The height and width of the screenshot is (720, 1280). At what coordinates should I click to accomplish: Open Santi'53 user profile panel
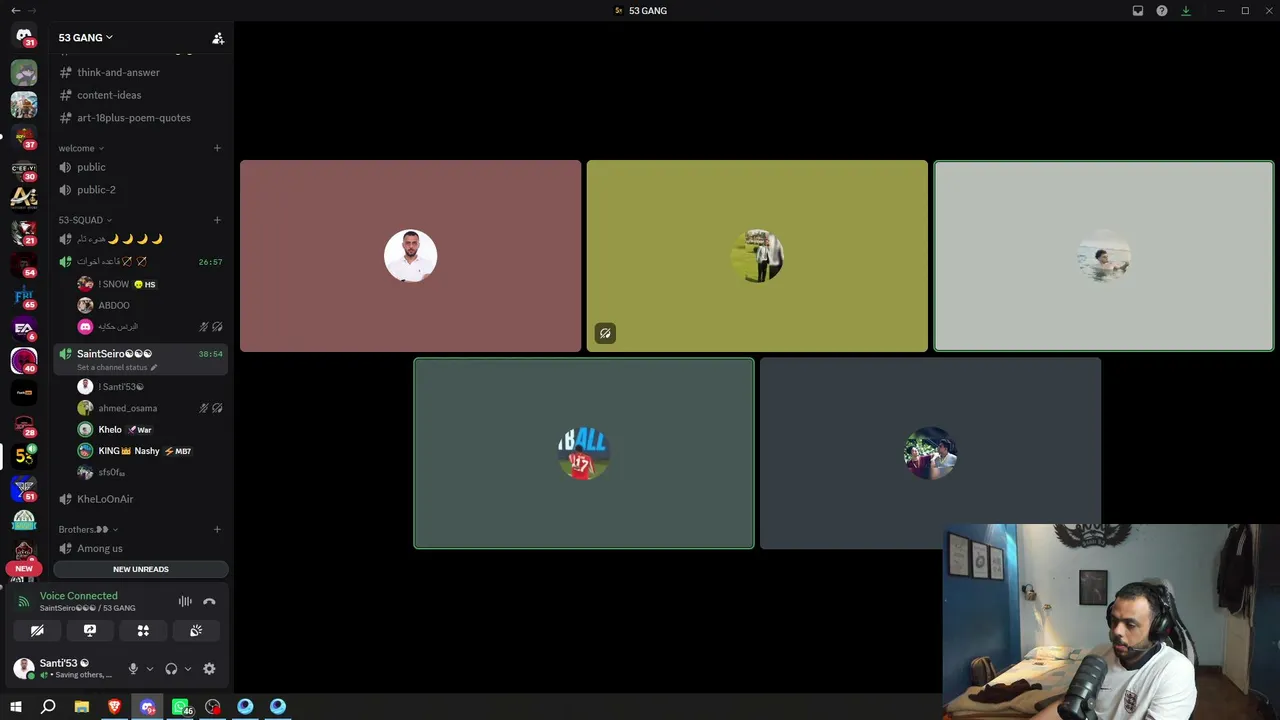tap(65, 668)
